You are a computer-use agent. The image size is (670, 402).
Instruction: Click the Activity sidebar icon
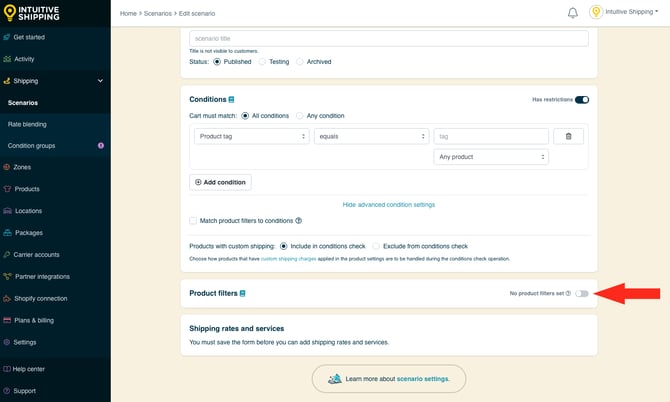(7, 59)
